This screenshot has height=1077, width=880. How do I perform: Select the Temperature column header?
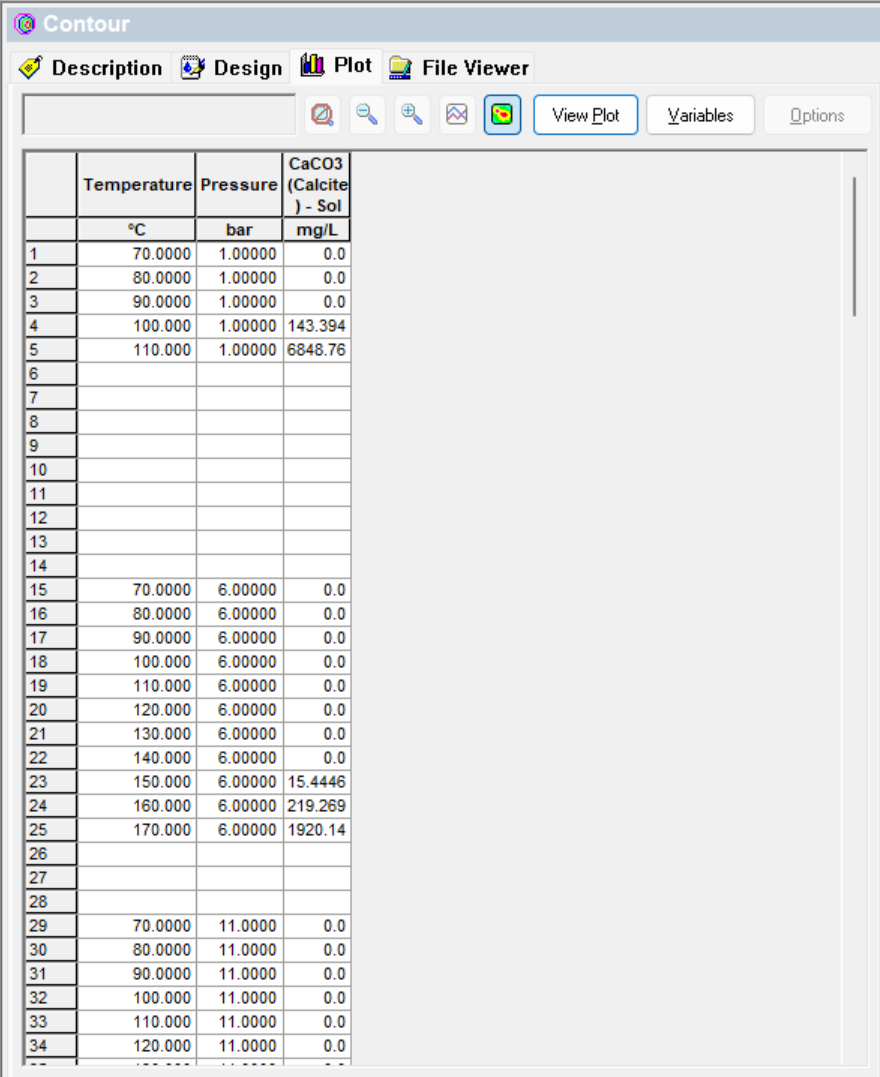(x=137, y=185)
